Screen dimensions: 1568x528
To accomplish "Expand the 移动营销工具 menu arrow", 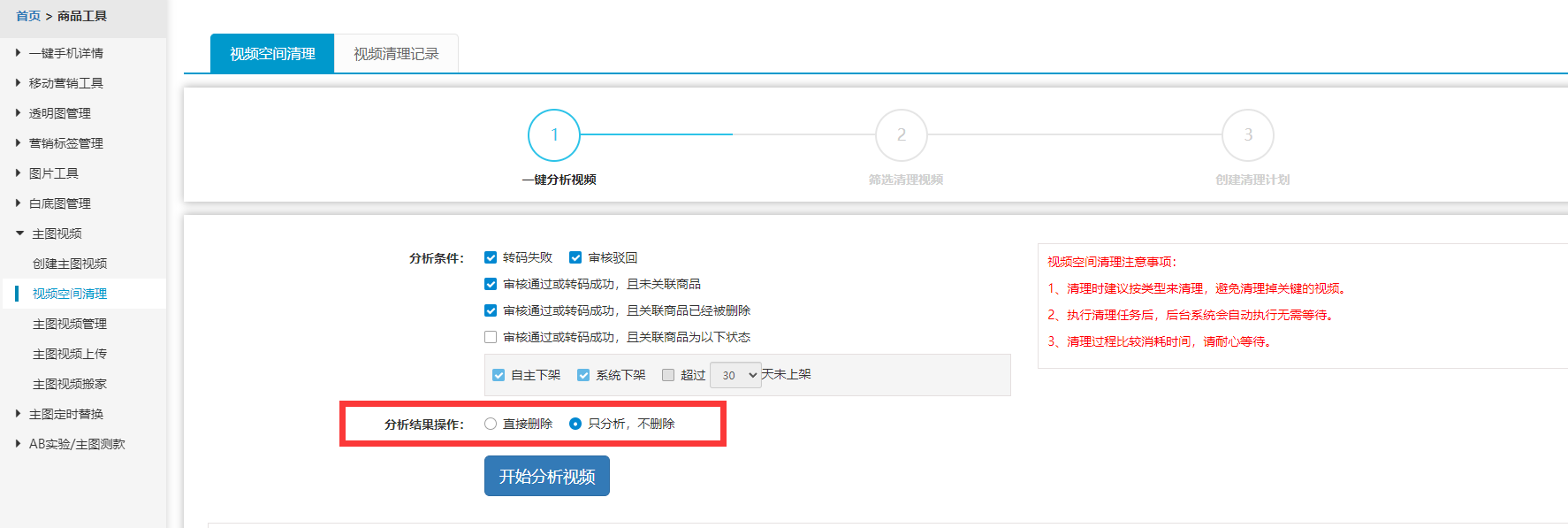I will tap(18, 83).
